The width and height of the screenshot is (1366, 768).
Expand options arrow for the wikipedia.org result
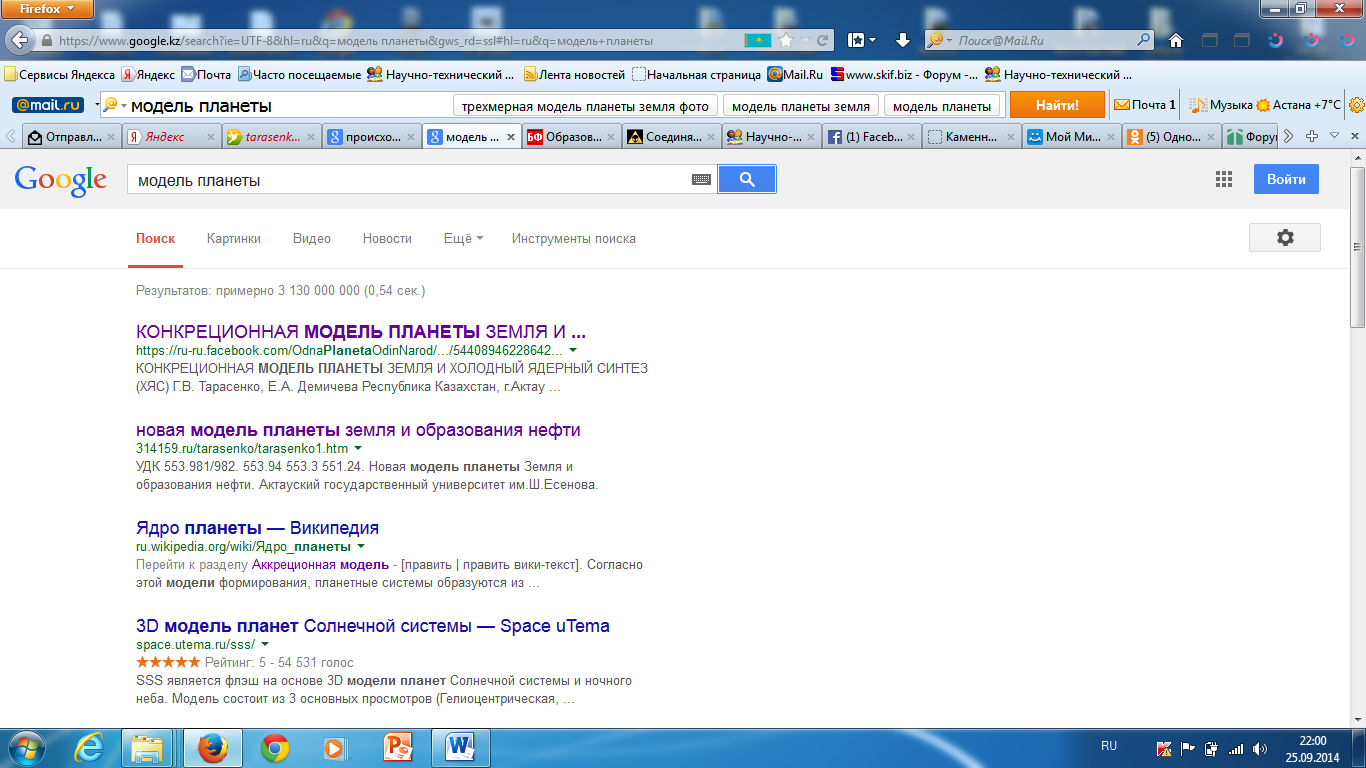pos(361,547)
